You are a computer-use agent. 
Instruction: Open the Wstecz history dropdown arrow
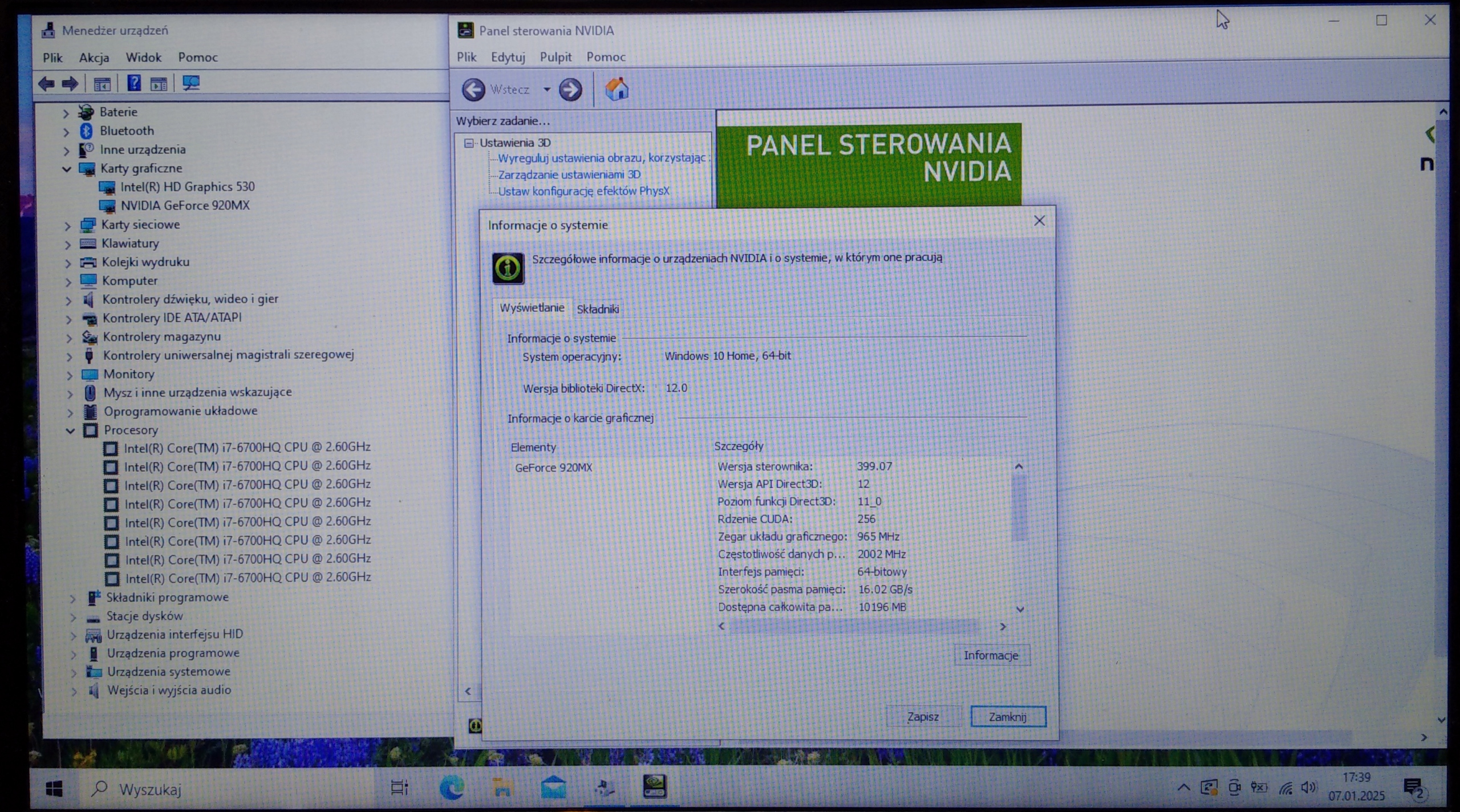pyautogui.click(x=546, y=90)
